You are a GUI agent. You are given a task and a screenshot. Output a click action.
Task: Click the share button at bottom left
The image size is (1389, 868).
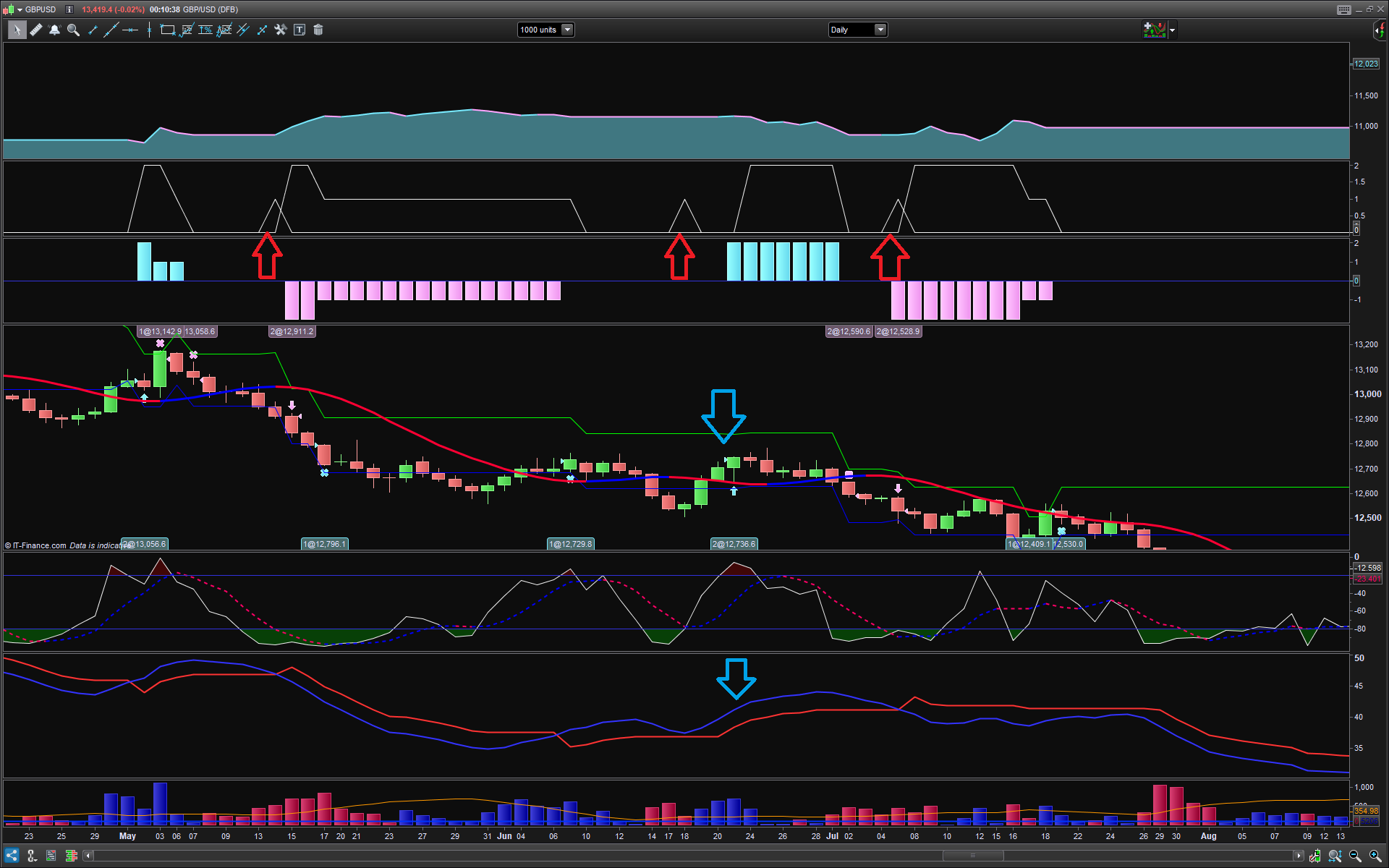(x=12, y=856)
